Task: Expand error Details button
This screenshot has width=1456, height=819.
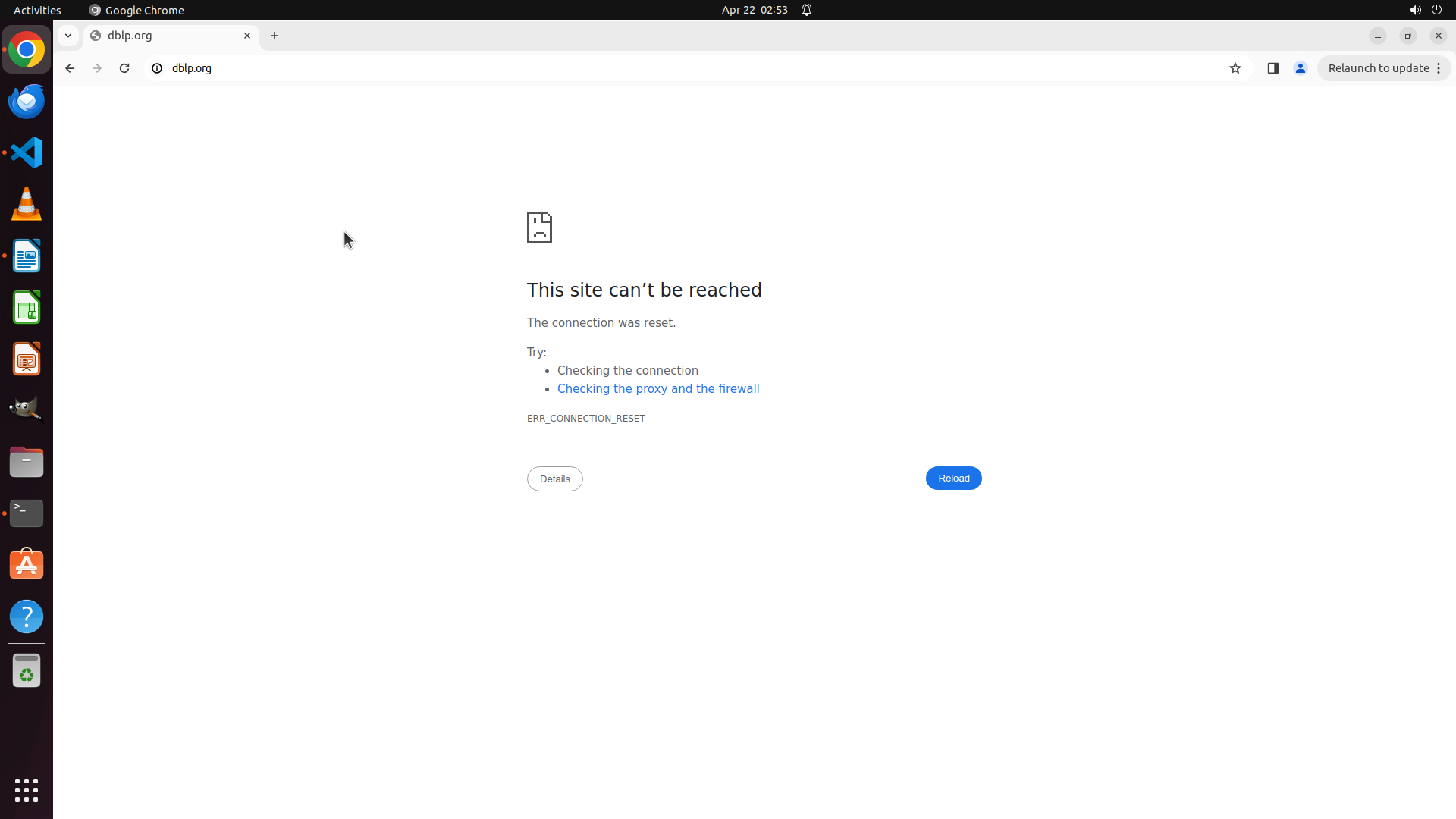Action: tap(554, 479)
